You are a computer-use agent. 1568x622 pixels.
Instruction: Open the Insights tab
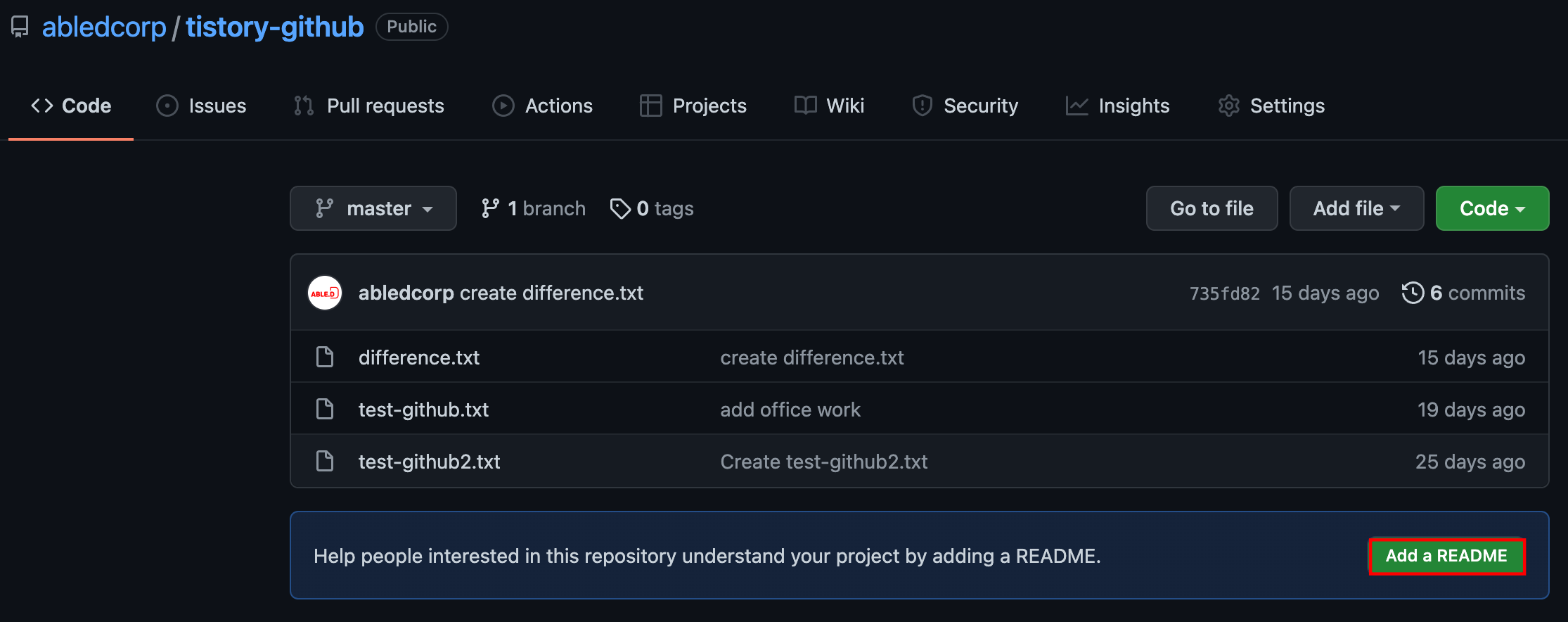click(x=1117, y=106)
